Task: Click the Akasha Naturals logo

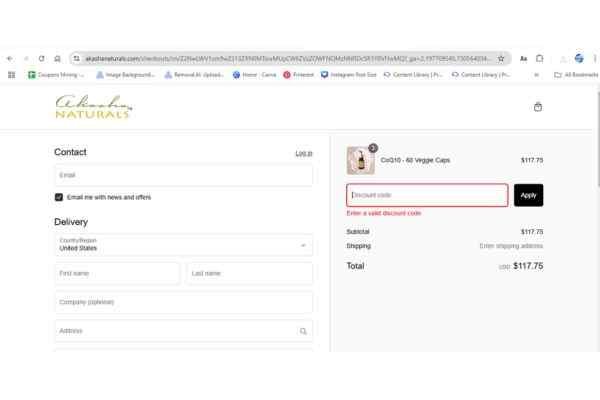Action: [93, 106]
